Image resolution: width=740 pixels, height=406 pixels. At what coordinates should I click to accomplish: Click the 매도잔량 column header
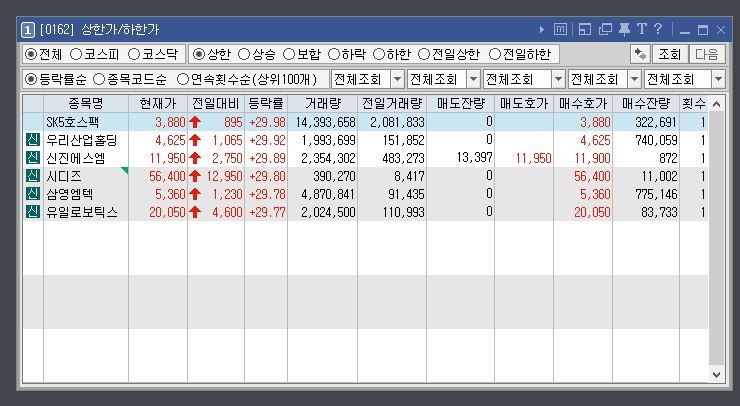(460, 104)
